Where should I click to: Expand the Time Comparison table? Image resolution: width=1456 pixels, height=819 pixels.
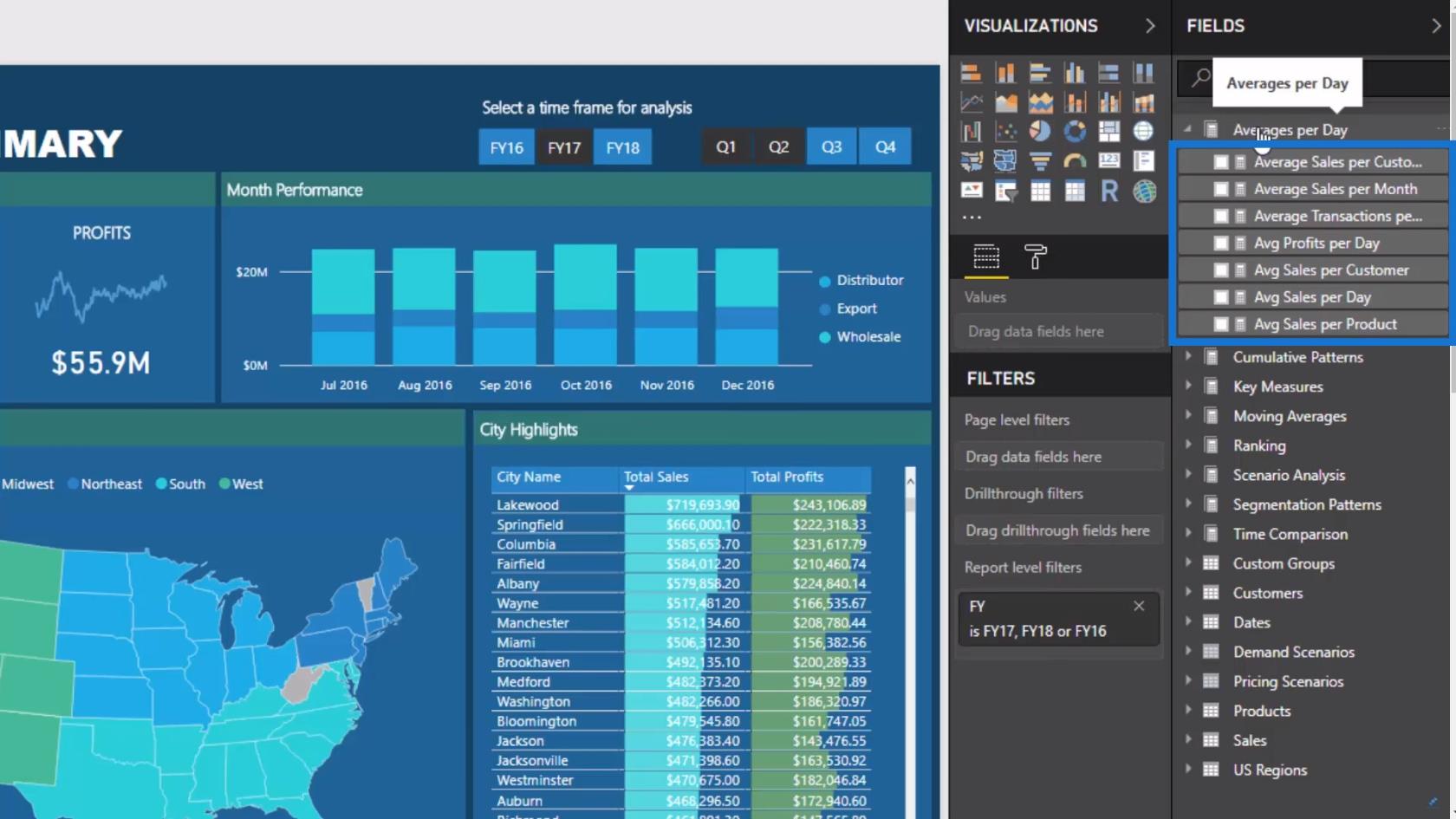pos(1188,533)
